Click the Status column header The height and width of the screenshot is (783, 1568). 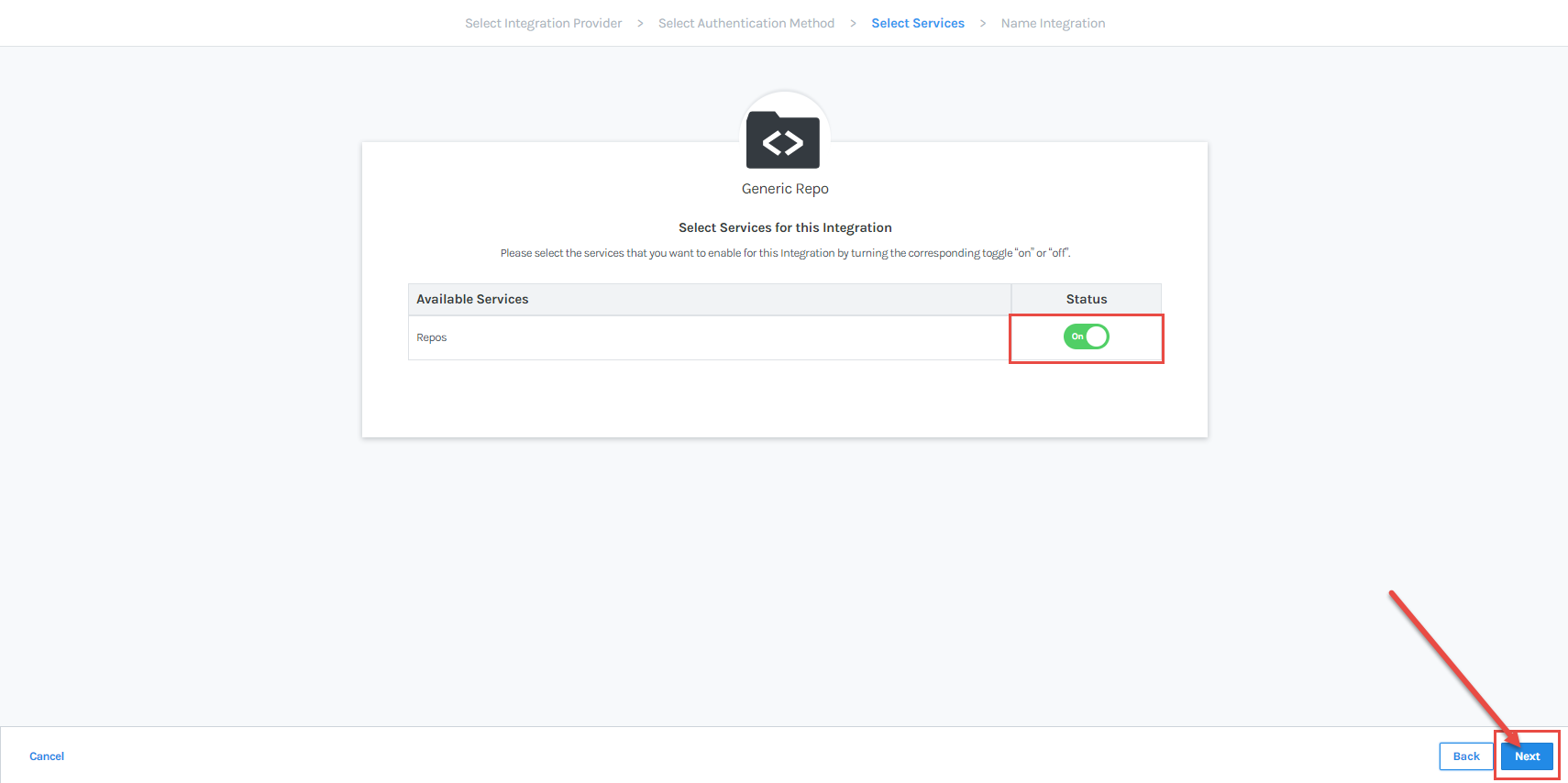click(x=1087, y=299)
